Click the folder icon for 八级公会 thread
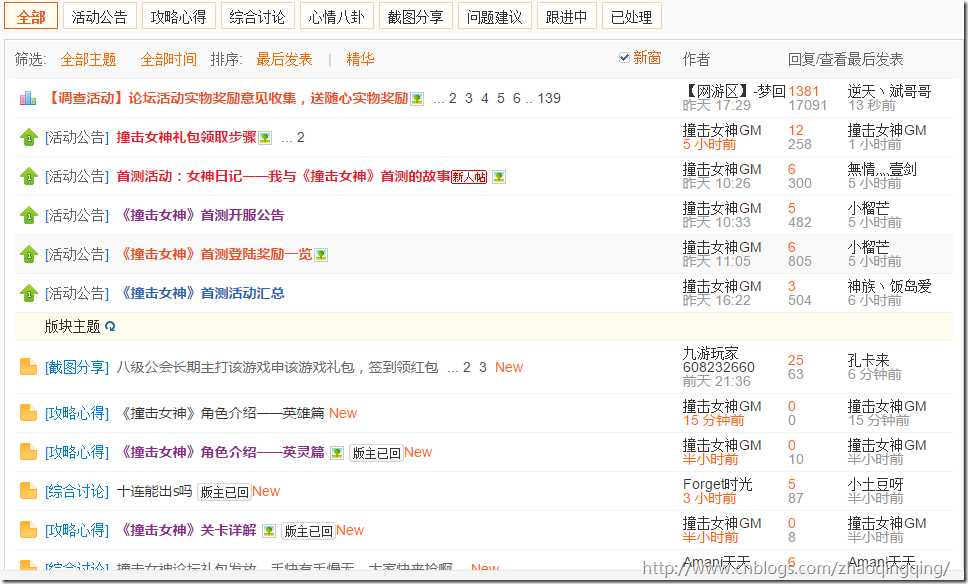968x584 pixels. click(28, 367)
